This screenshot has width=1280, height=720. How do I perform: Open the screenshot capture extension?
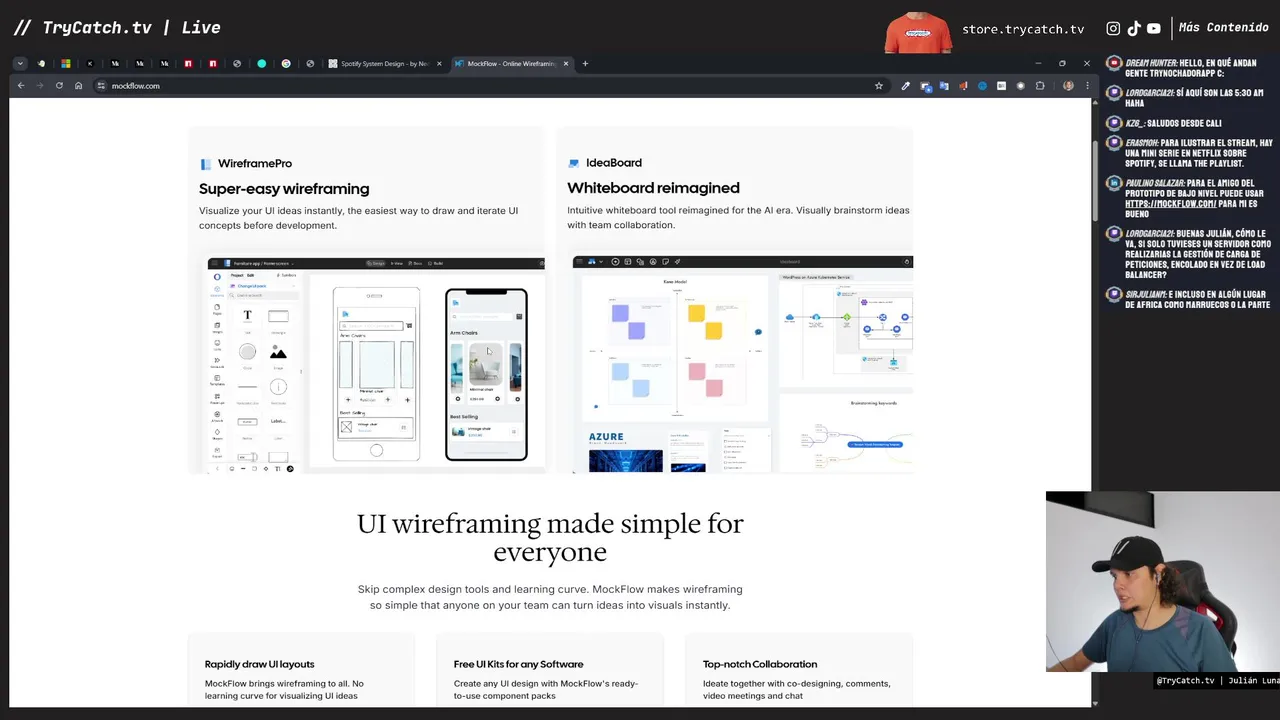click(x=925, y=86)
